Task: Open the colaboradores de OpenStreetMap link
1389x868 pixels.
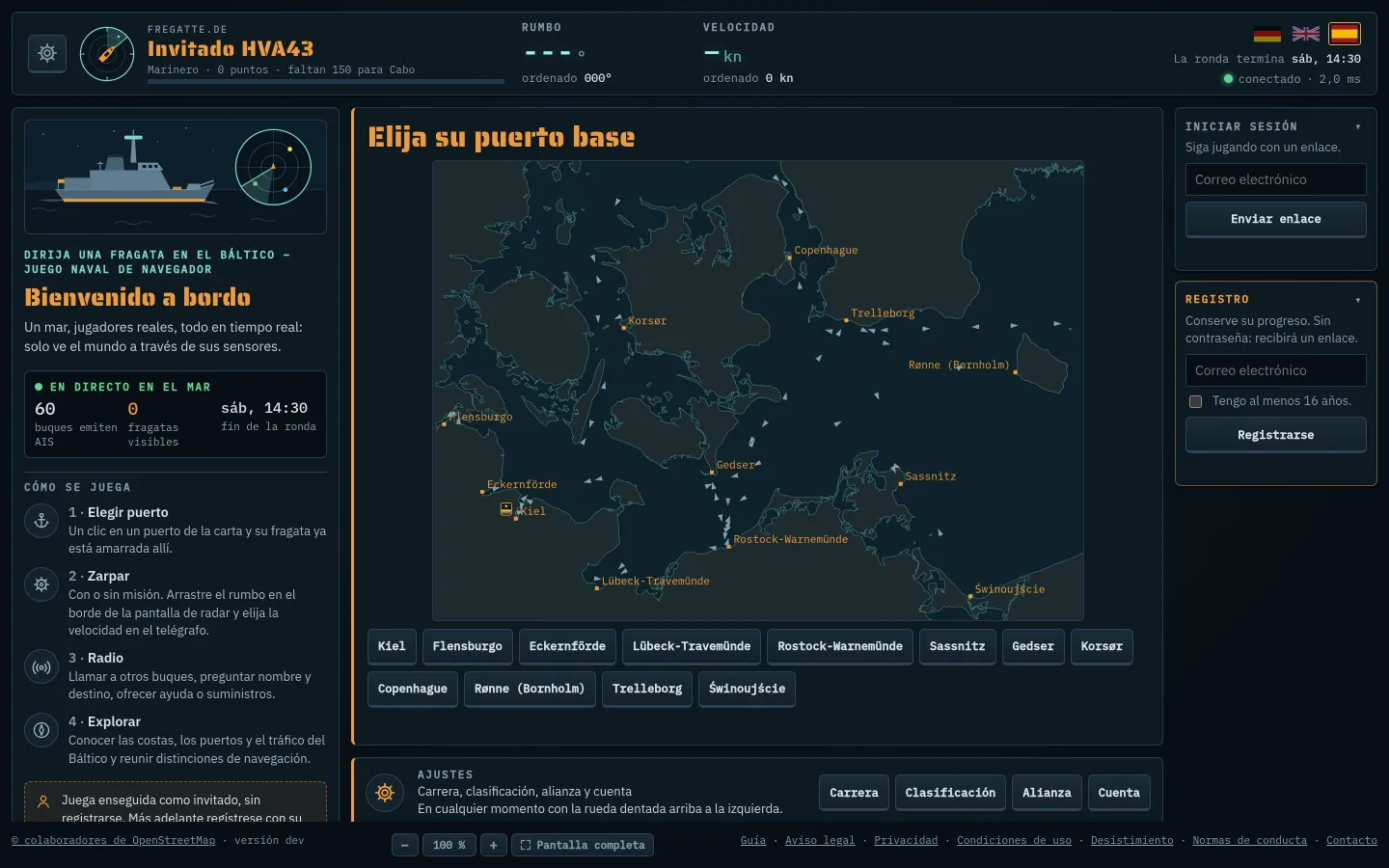Action: tap(113, 840)
